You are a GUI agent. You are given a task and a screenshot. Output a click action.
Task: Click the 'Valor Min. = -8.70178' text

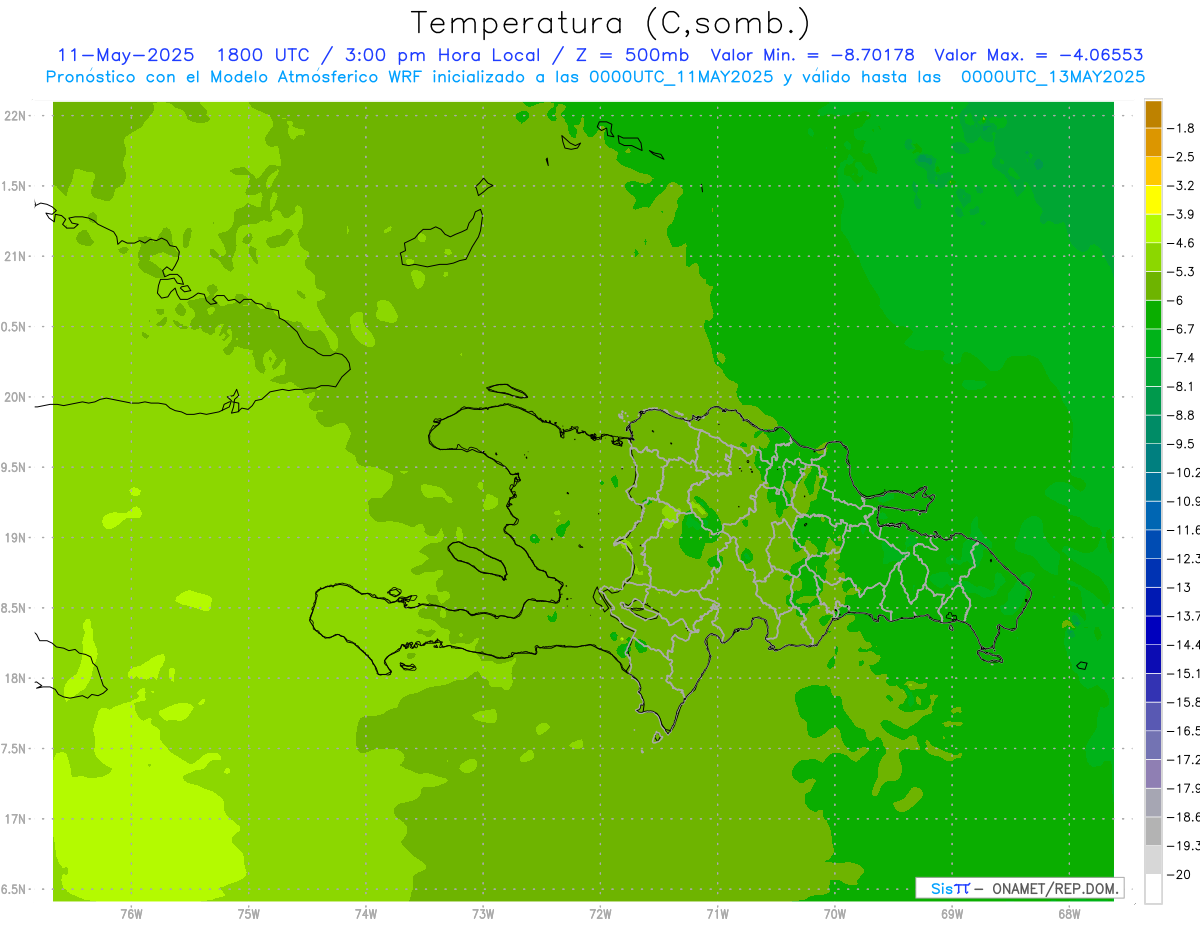point(812,55)
